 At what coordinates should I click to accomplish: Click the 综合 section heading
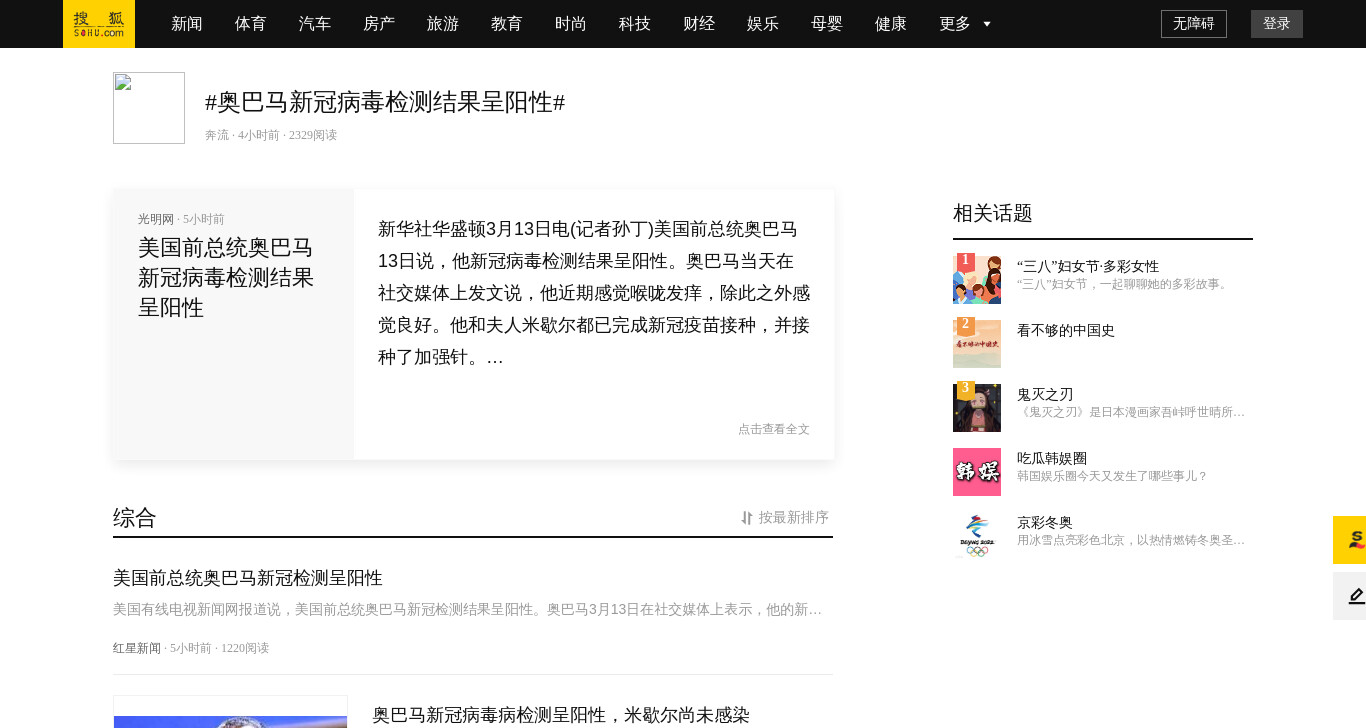coord(135,518)
